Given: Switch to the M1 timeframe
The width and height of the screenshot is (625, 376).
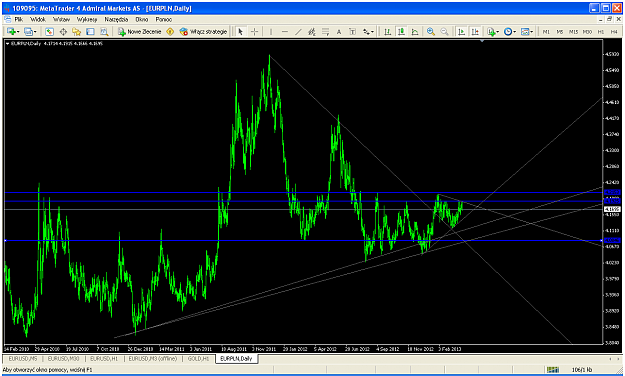Looking at the screenshot, I should pyautogui.click(x=546, y=31).
